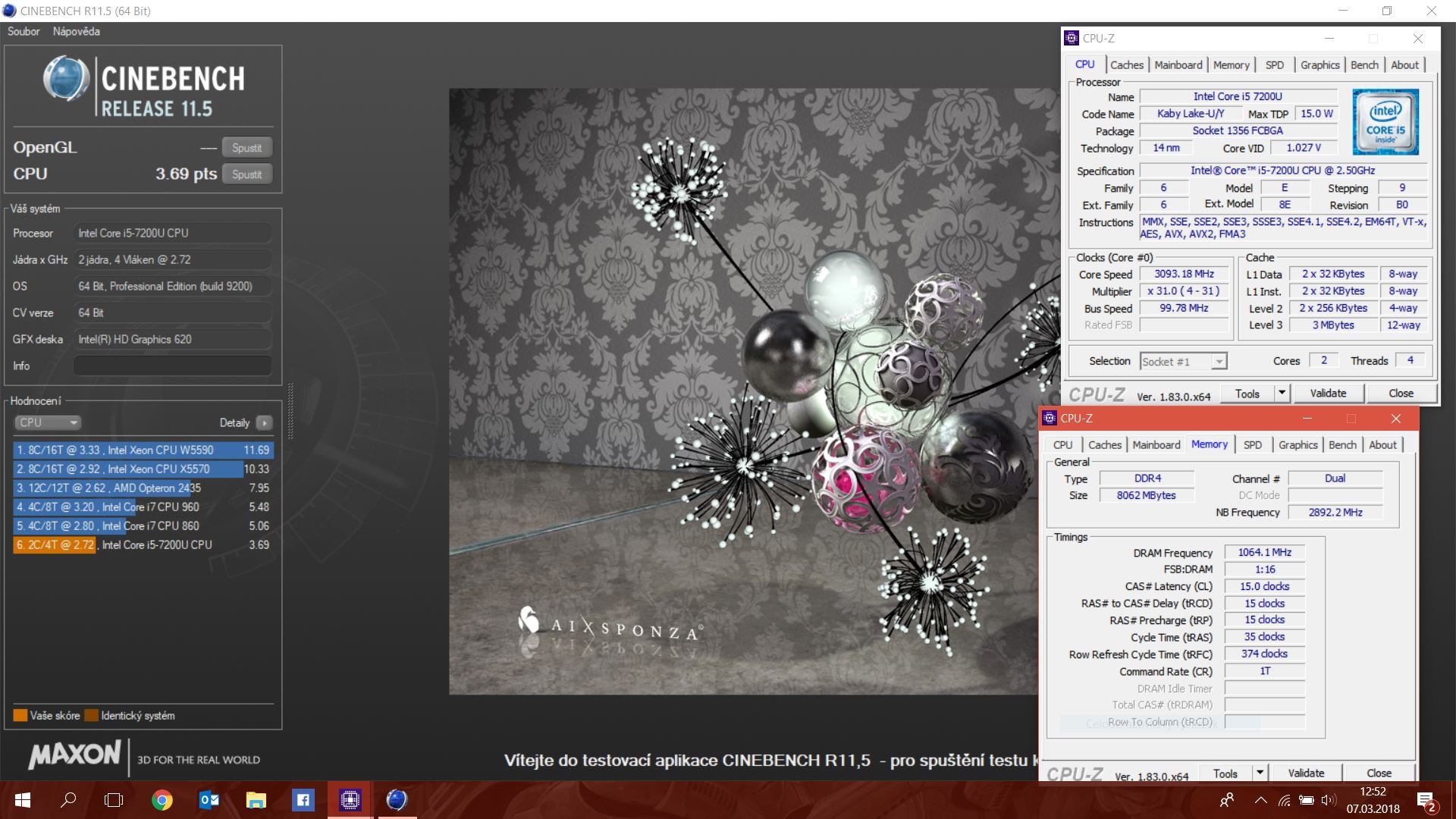Click Close button in lower CPU-Z window
The image size is (1456, 819).
point(1379,773)
